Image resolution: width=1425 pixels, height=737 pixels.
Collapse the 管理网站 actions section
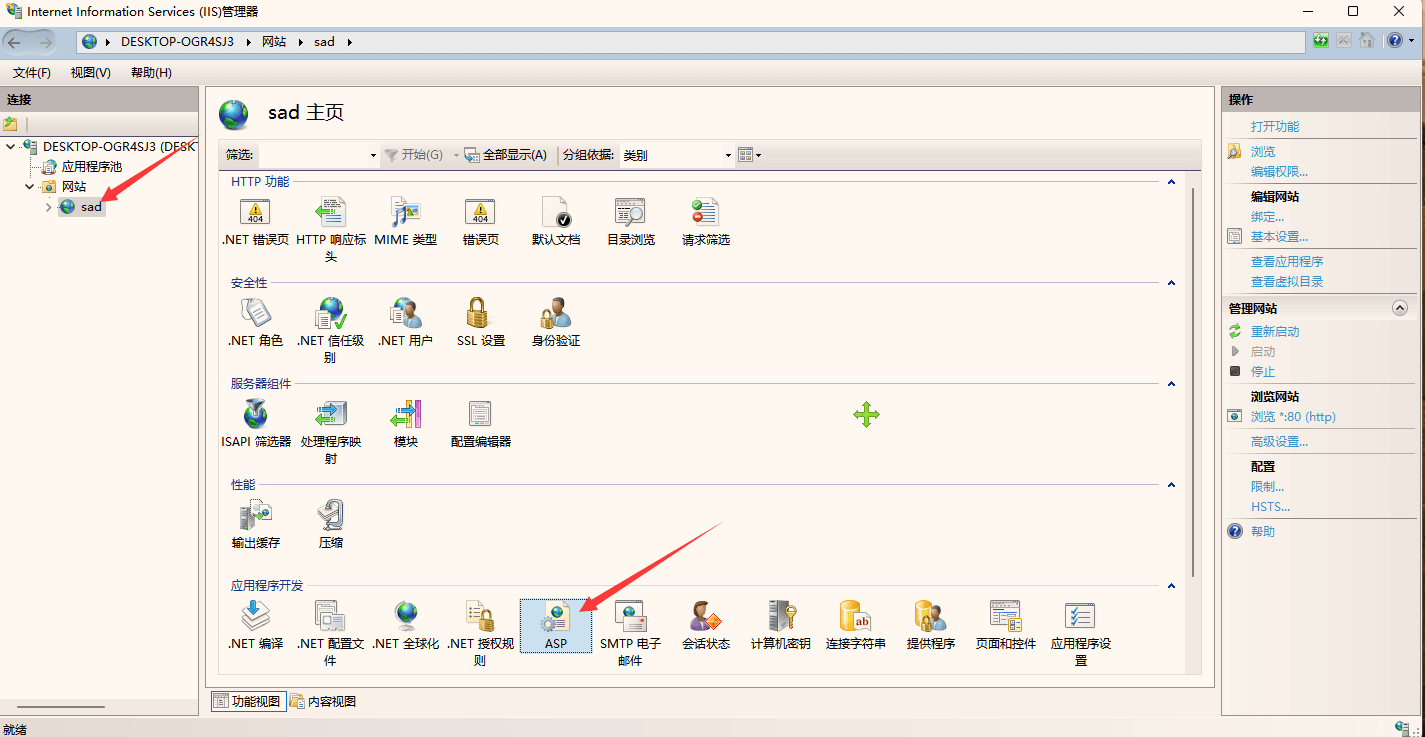tap(1400, 309)
